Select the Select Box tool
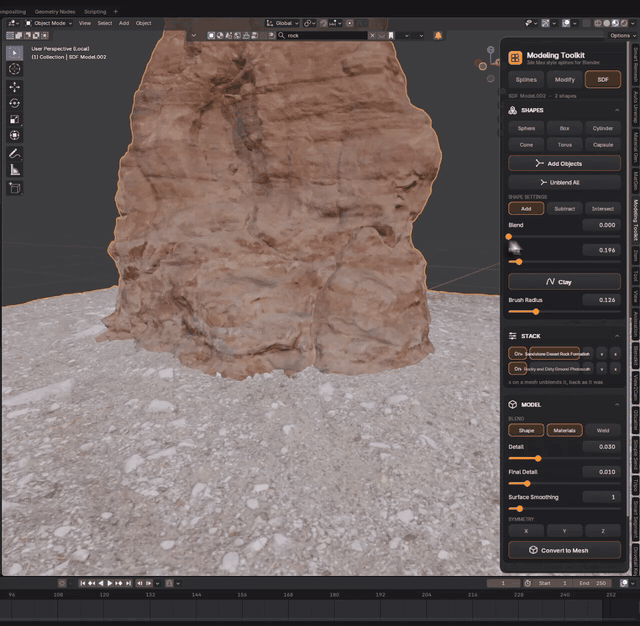 14,53
